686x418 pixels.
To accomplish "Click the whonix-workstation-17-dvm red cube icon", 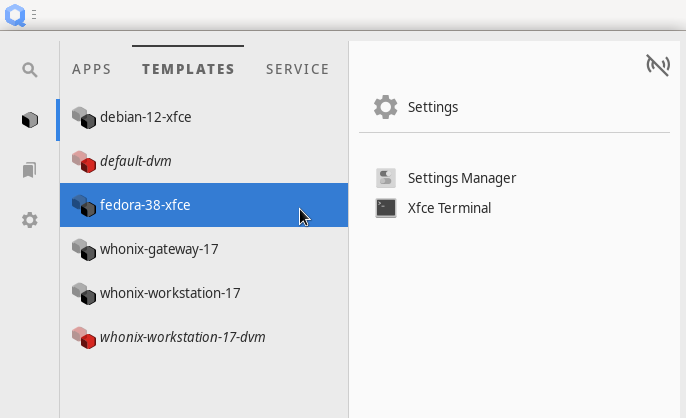I will point(84,337).
